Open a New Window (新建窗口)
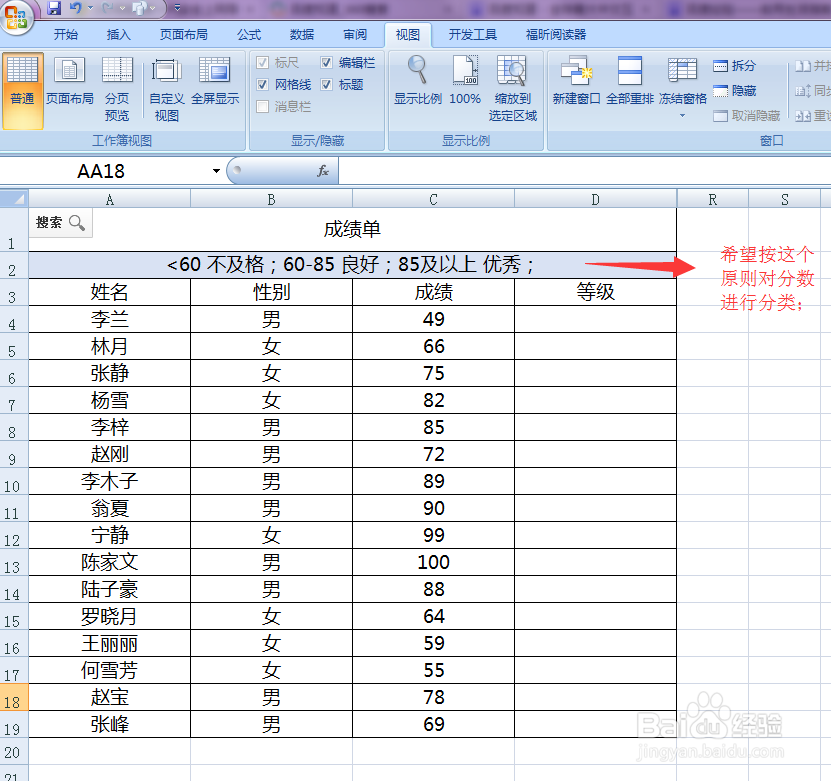 point(576,79)
